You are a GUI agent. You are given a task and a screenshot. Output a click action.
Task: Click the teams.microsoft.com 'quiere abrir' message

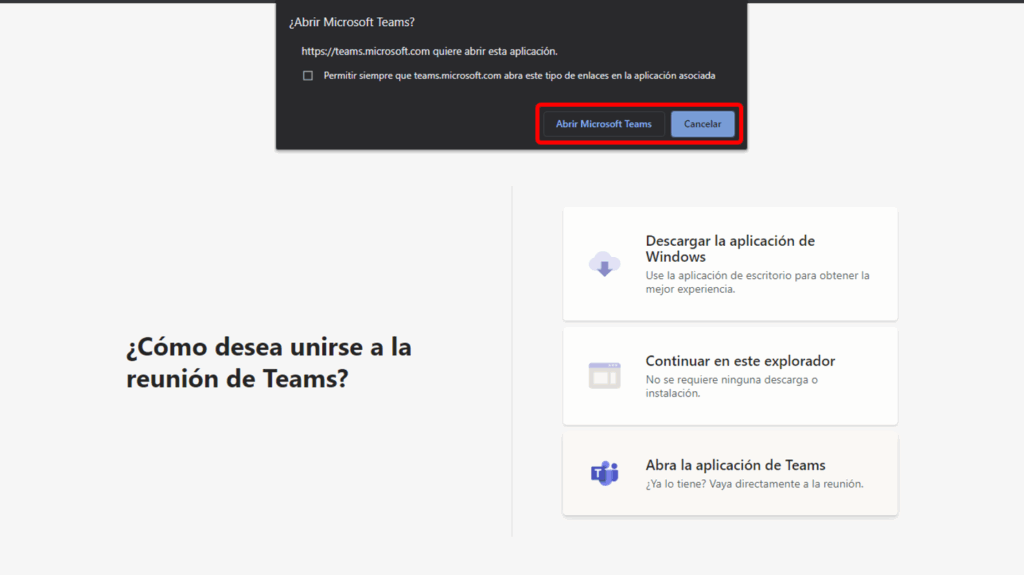tap(429, 51)
